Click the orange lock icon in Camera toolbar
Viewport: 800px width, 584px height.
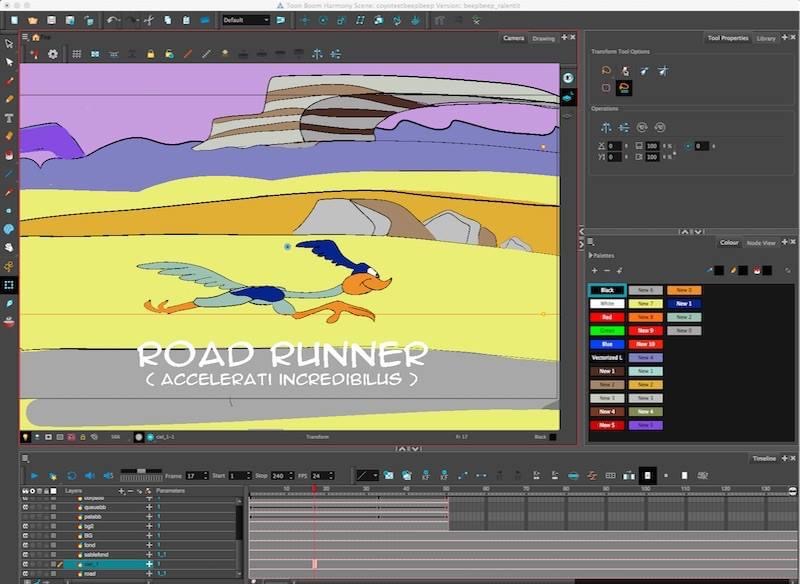[x=151, y=54]
